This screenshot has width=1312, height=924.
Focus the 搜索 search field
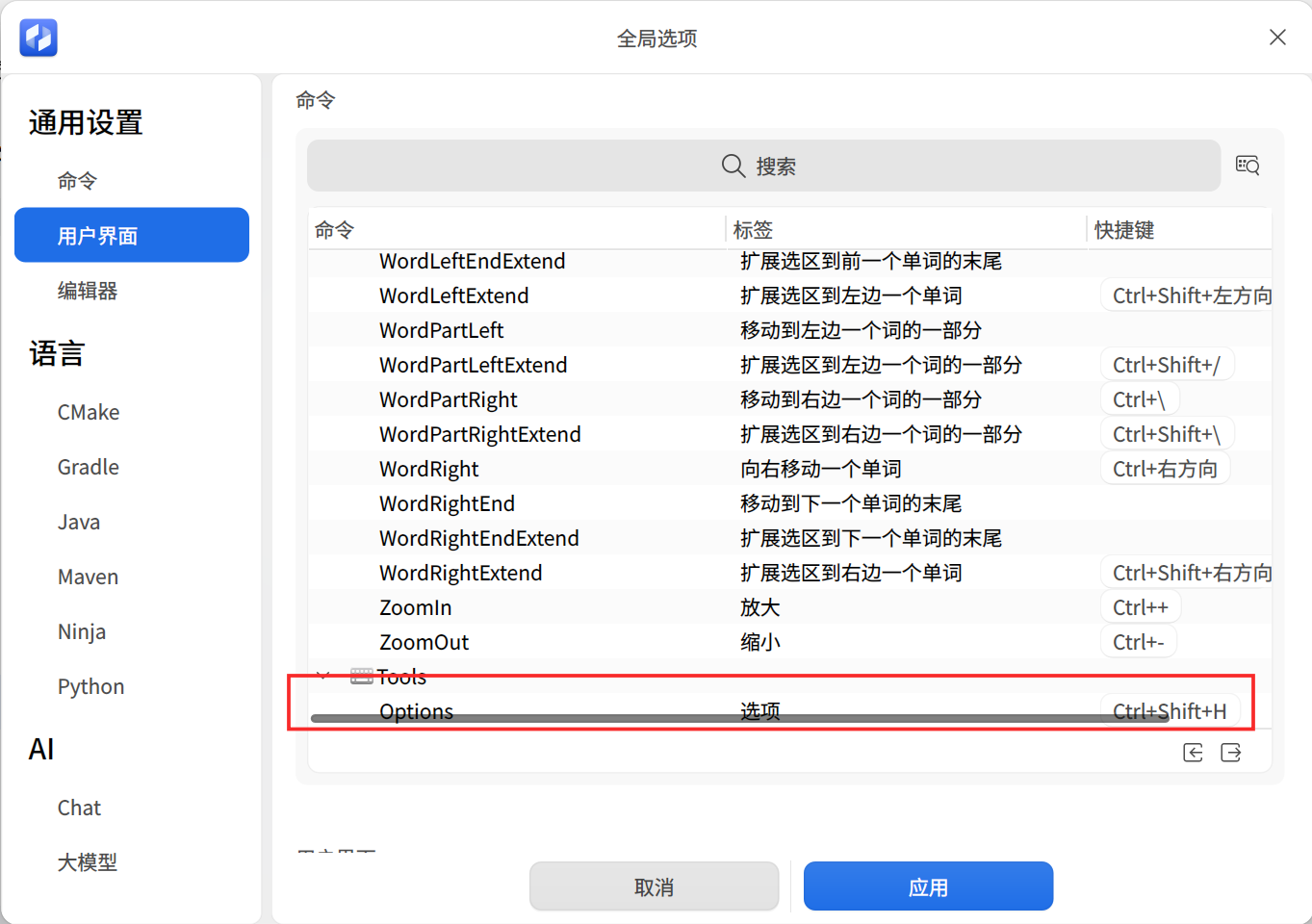coord(763,166)
